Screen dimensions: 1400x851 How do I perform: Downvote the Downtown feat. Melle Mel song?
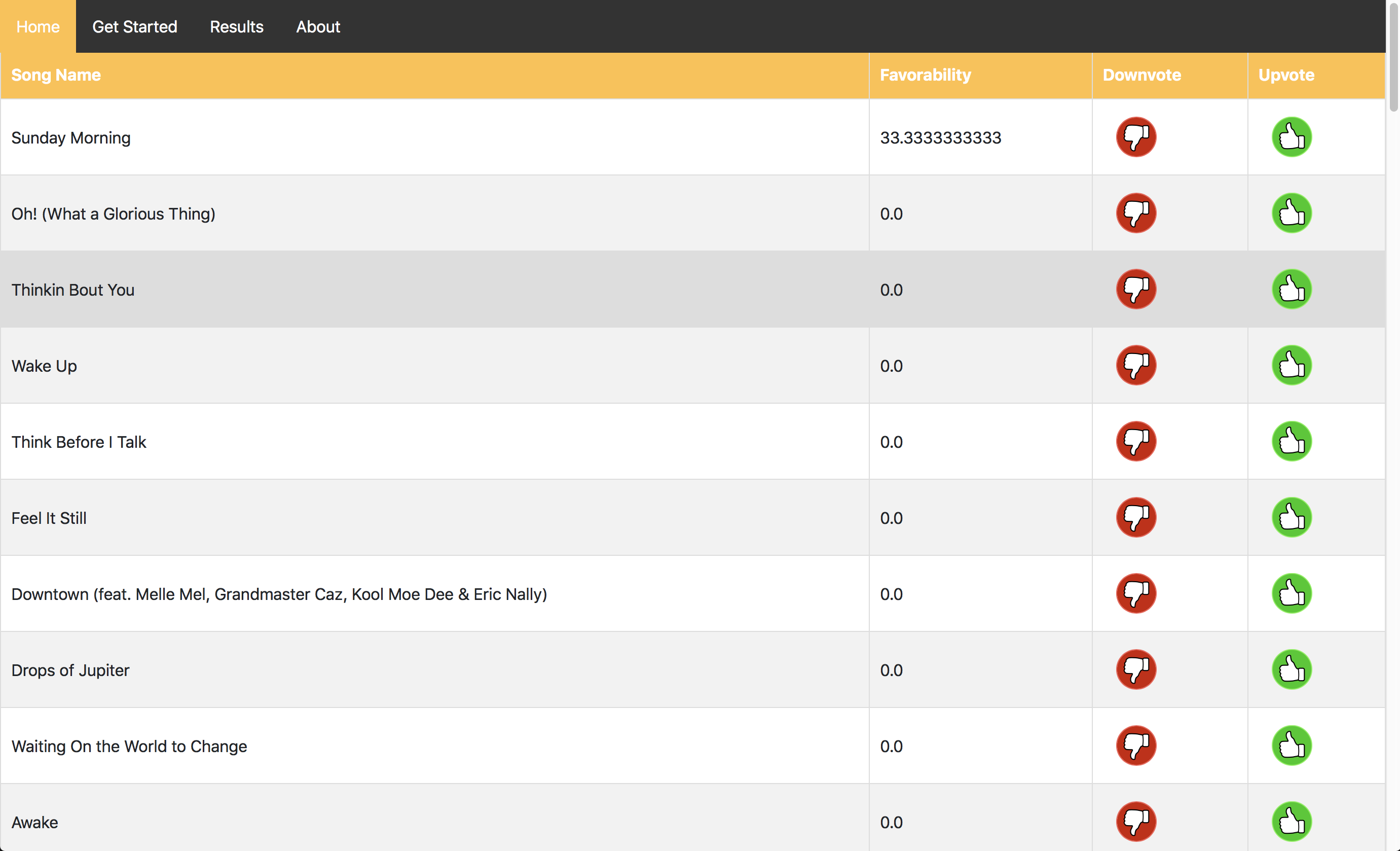1136,593
